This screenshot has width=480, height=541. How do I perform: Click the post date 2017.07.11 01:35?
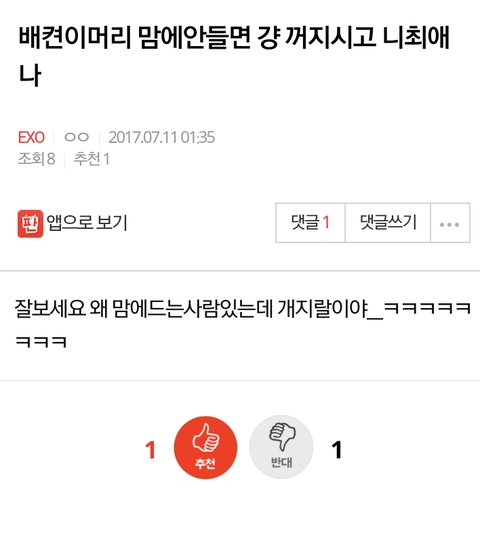[161, 137]
